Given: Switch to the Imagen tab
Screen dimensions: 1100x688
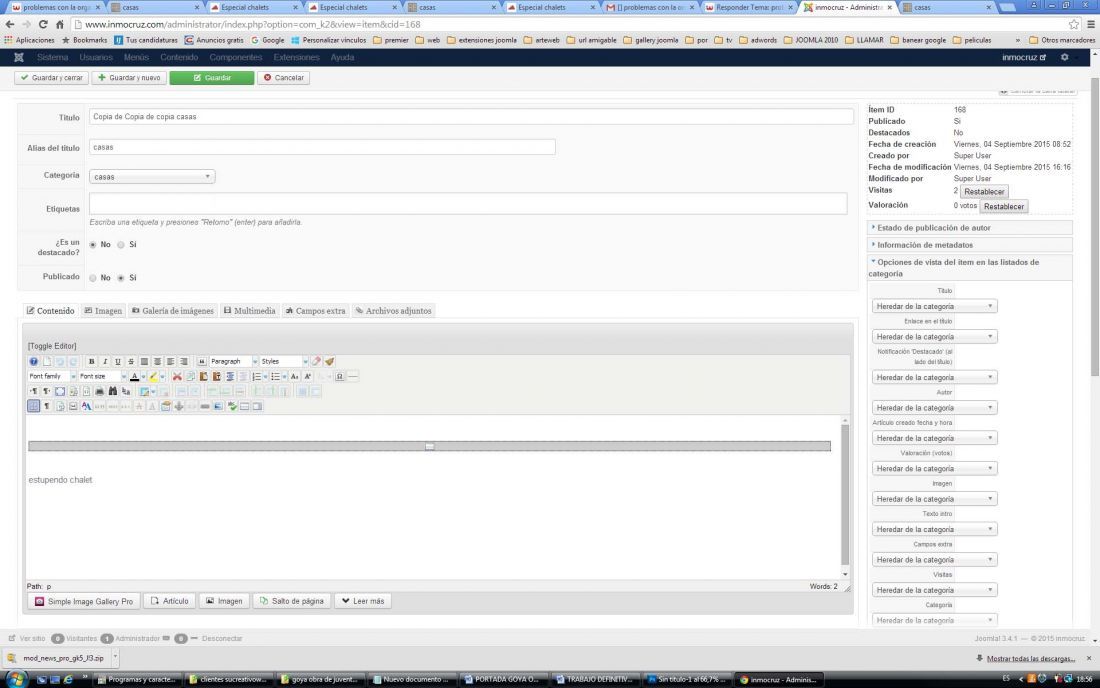Looking at the screenshot, I should pyautogui.click(x=103, y=311).
